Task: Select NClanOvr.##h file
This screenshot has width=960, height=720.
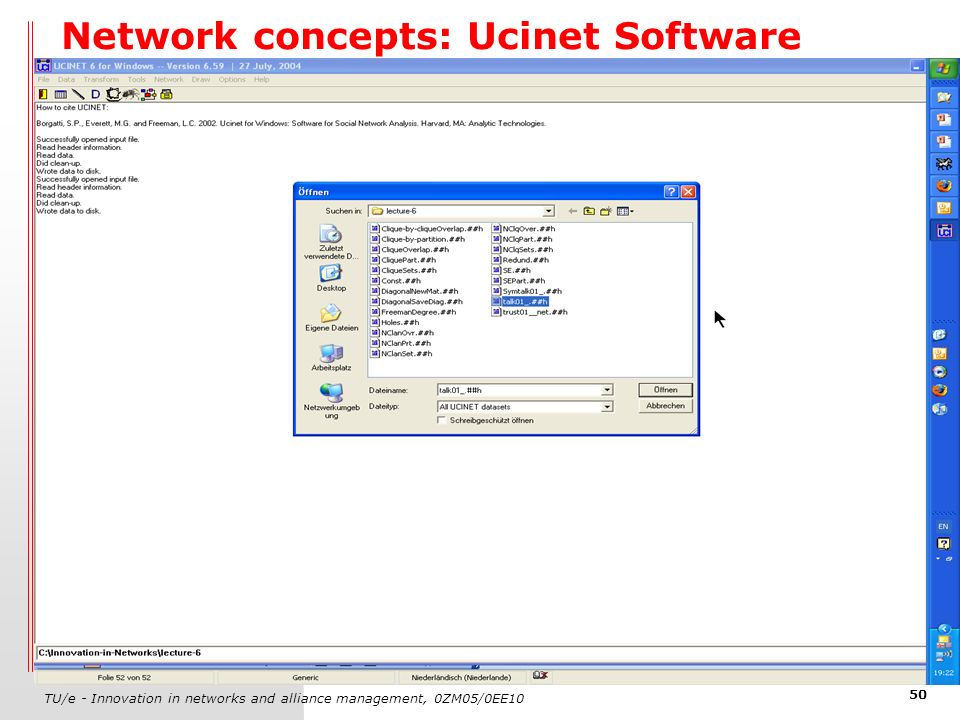Action: point(402,333)
